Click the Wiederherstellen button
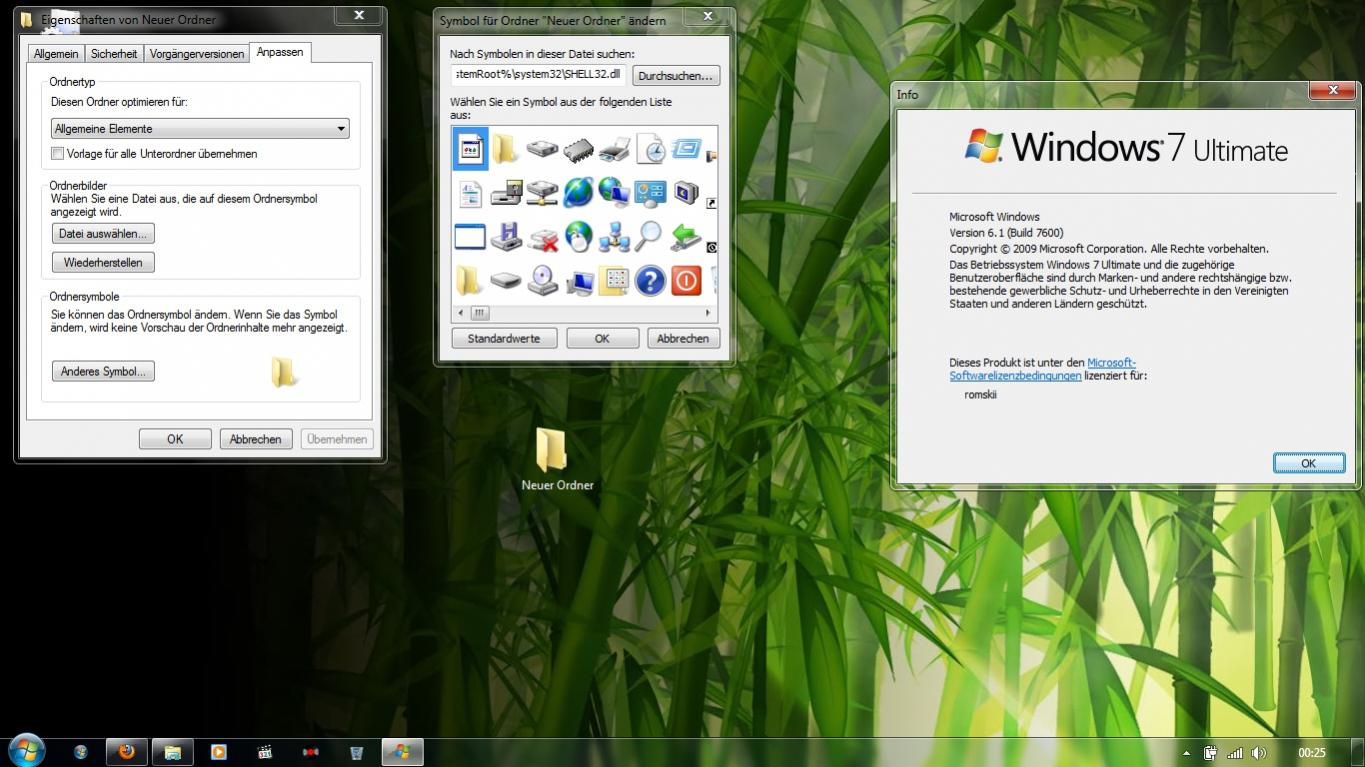 [x=103, y=263]
